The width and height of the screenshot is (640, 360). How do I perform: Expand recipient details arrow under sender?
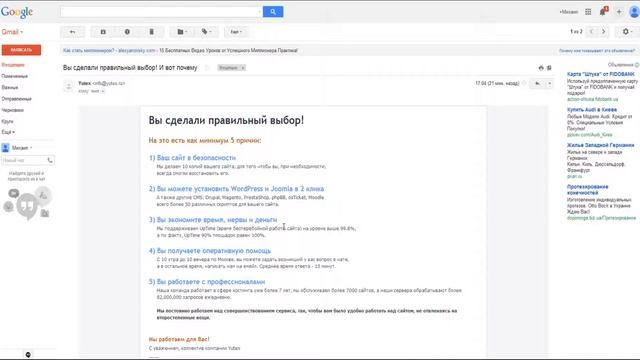[103, 91]
